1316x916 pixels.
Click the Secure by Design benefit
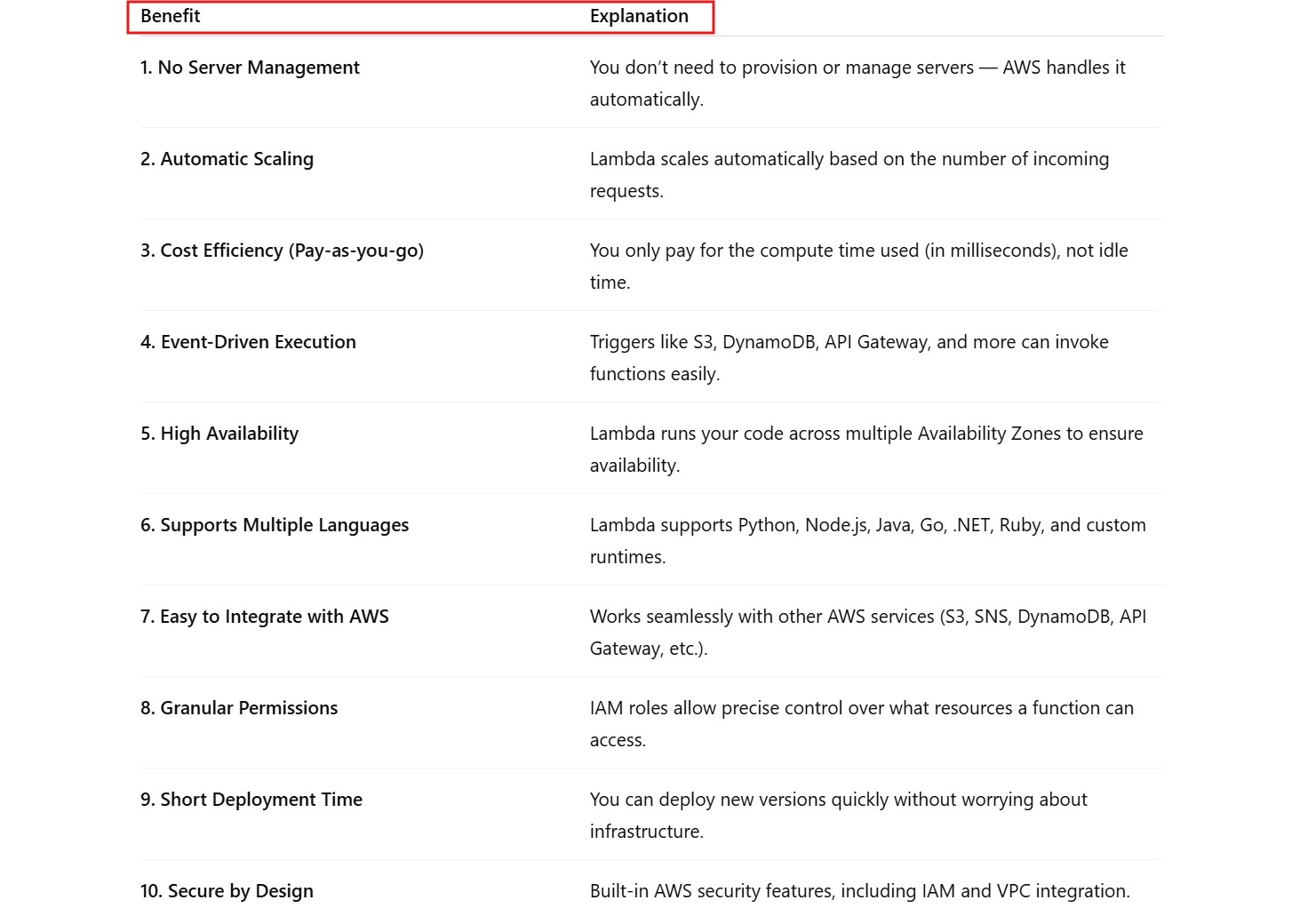click(x=227, y=891)
